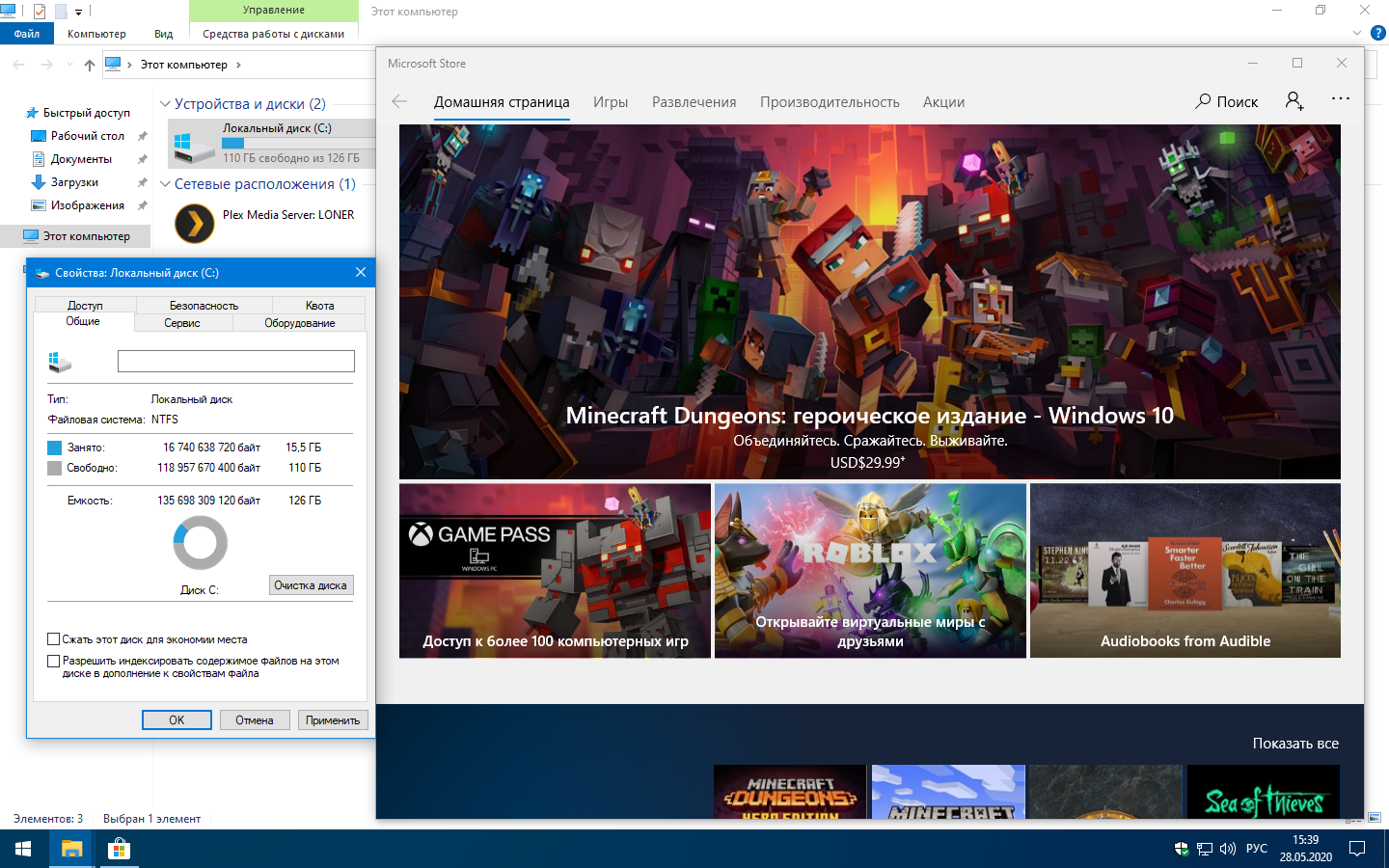The image size is (1389, 868).
Task: Open the Вид ribbon tab
Action: (x=164, y=34)
